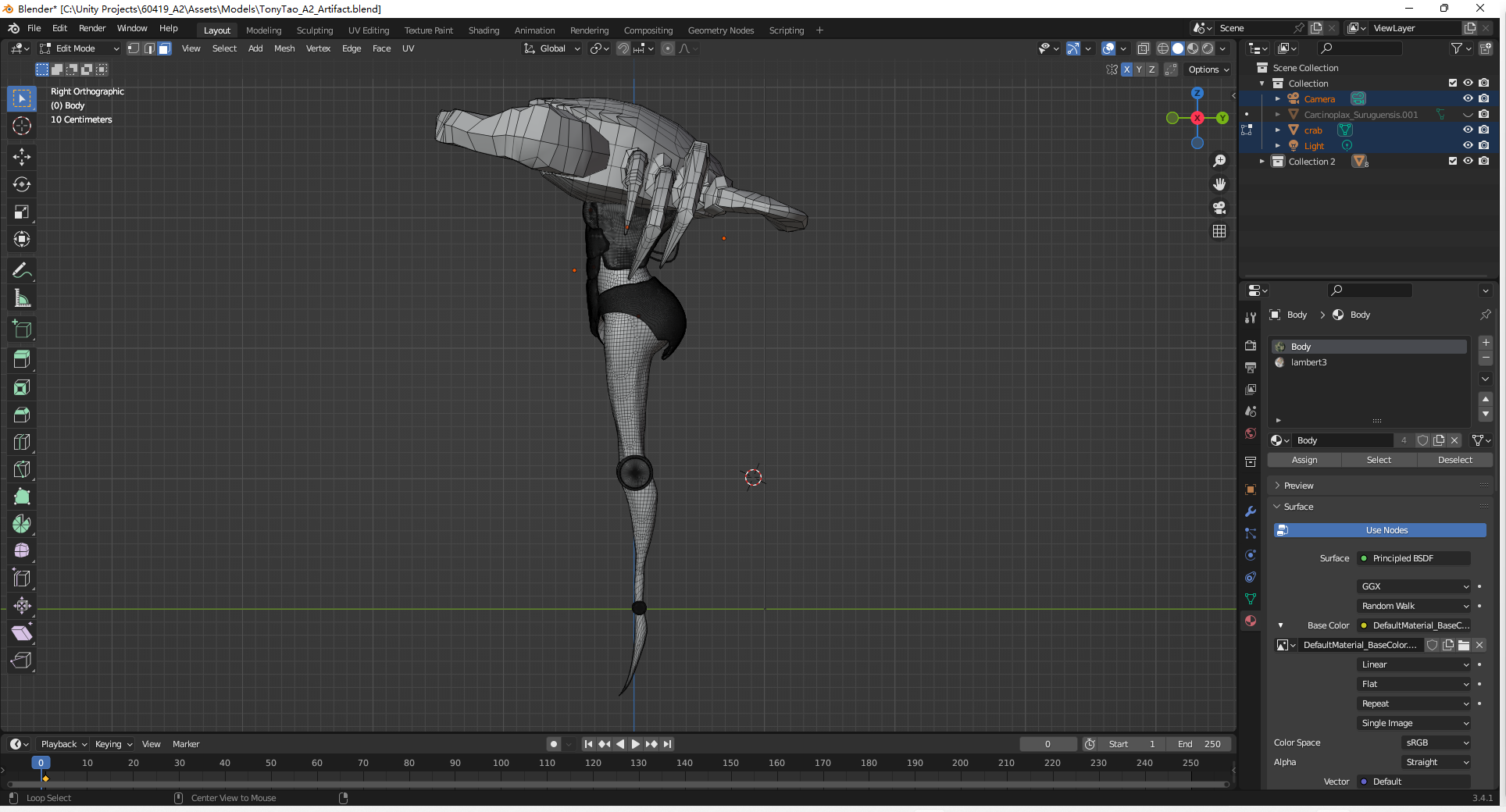Screen dimensions: 1506x812
Task: Choose the Extrude Region tool
Action: [x=22, y=359]
